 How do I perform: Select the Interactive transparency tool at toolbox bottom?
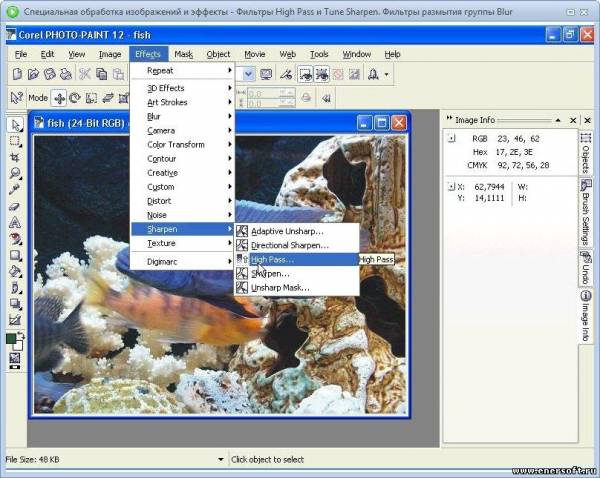click(15, 320)
